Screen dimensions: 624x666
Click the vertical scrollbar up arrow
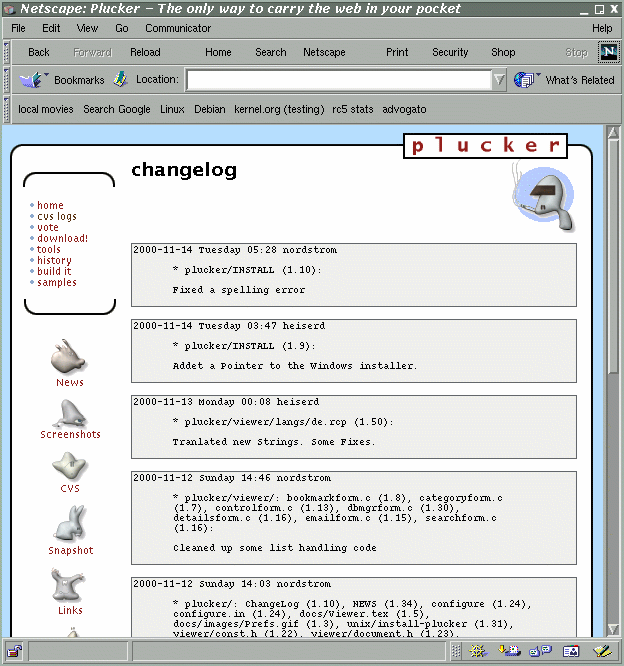tap(613, 133)
